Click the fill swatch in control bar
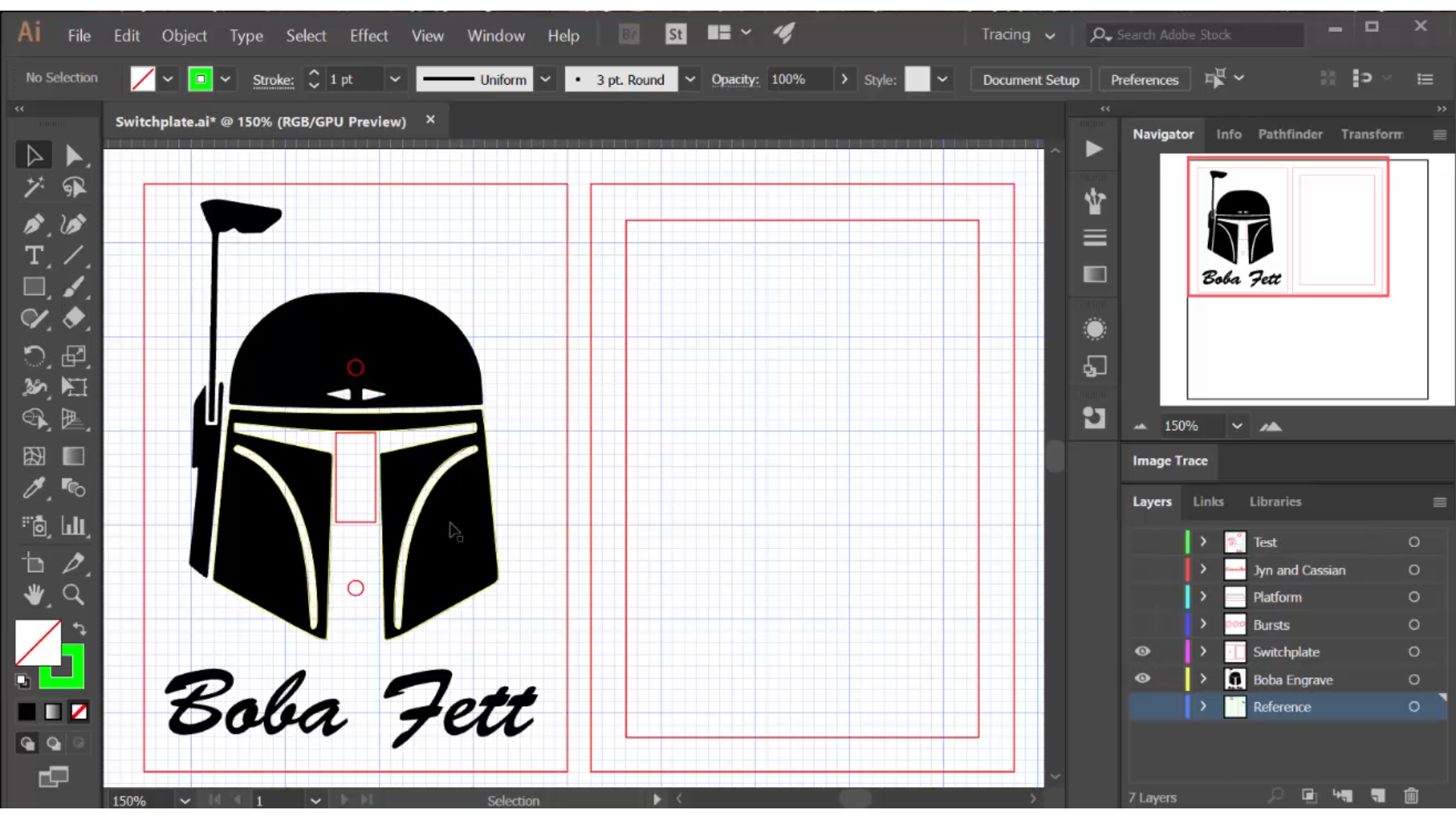Viewport: 1456px width, 819px height. [143, 79]
